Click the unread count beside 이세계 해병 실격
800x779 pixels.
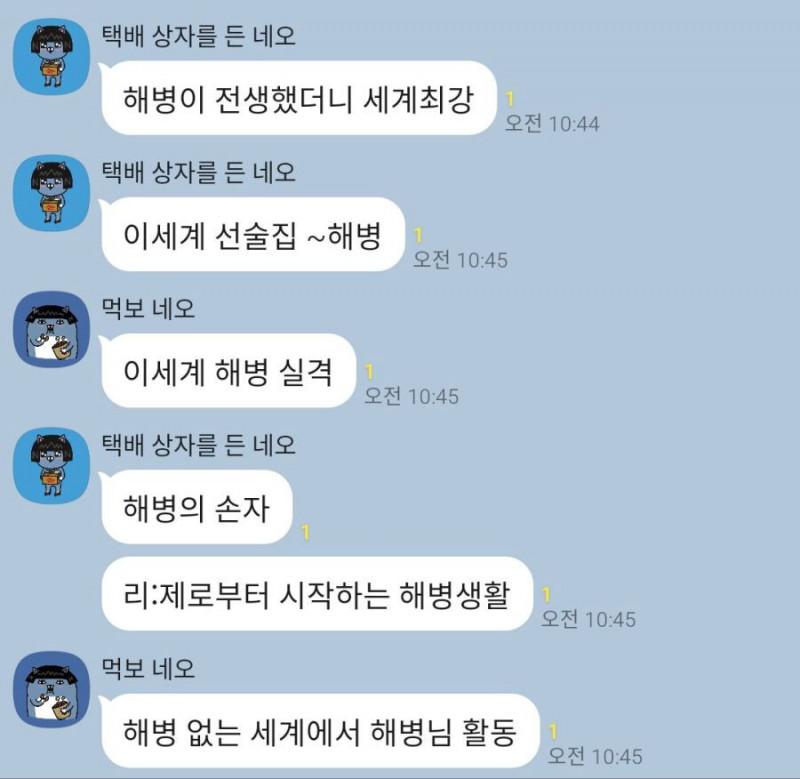point(369,371)
